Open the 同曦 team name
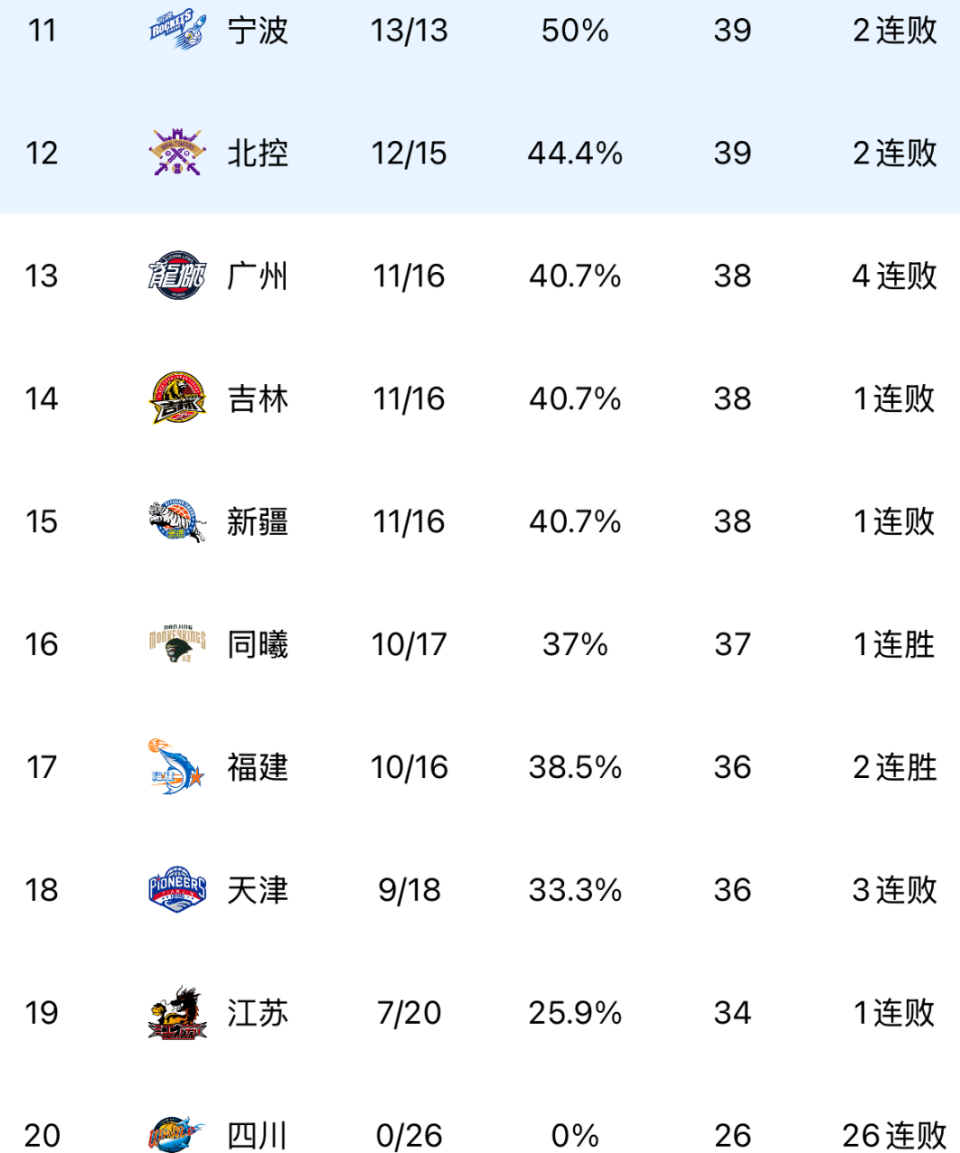Viewport: 960px width, 1153px height. click(258, 644)
